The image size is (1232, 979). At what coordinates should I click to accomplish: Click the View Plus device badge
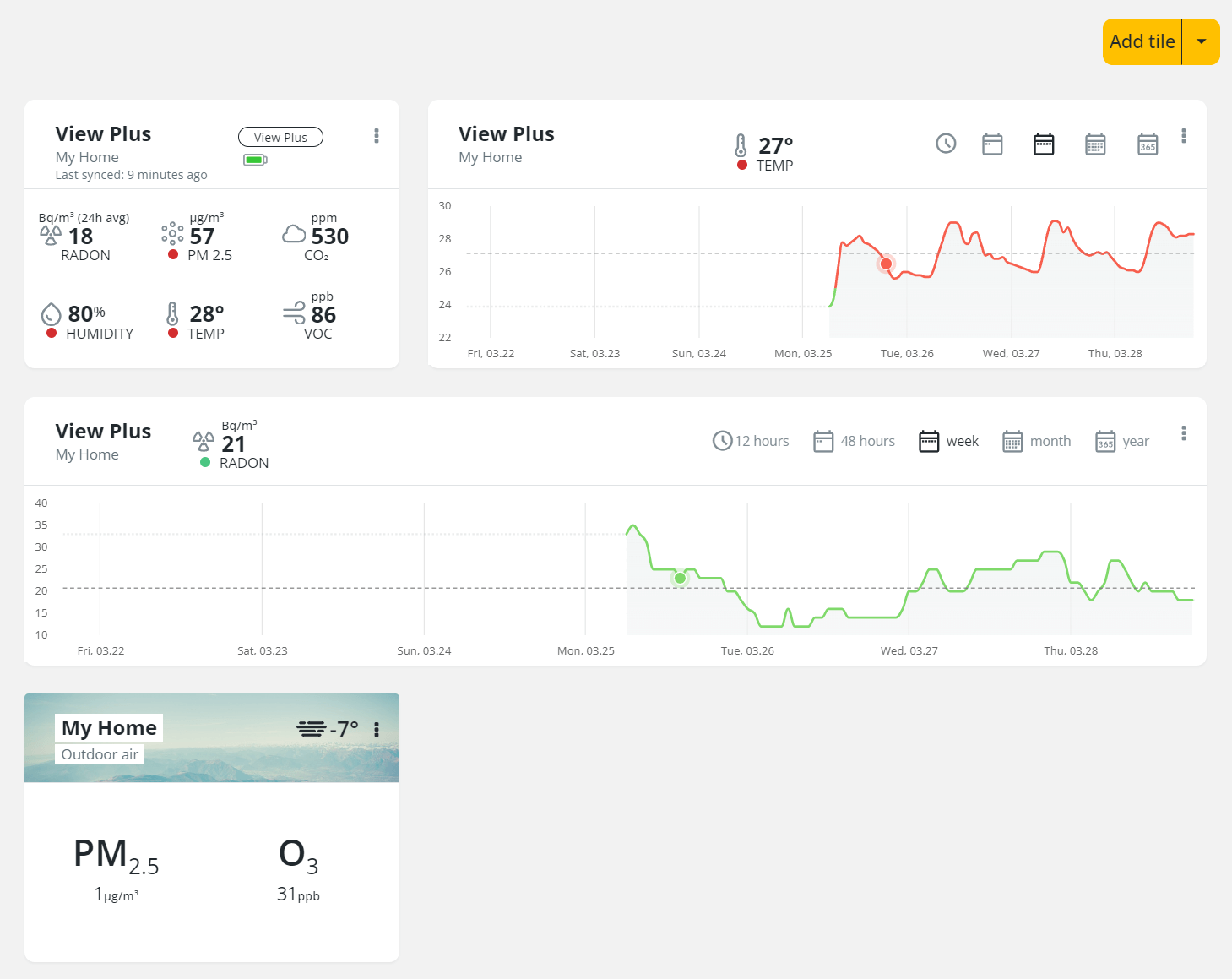click(x=280, y=137)
